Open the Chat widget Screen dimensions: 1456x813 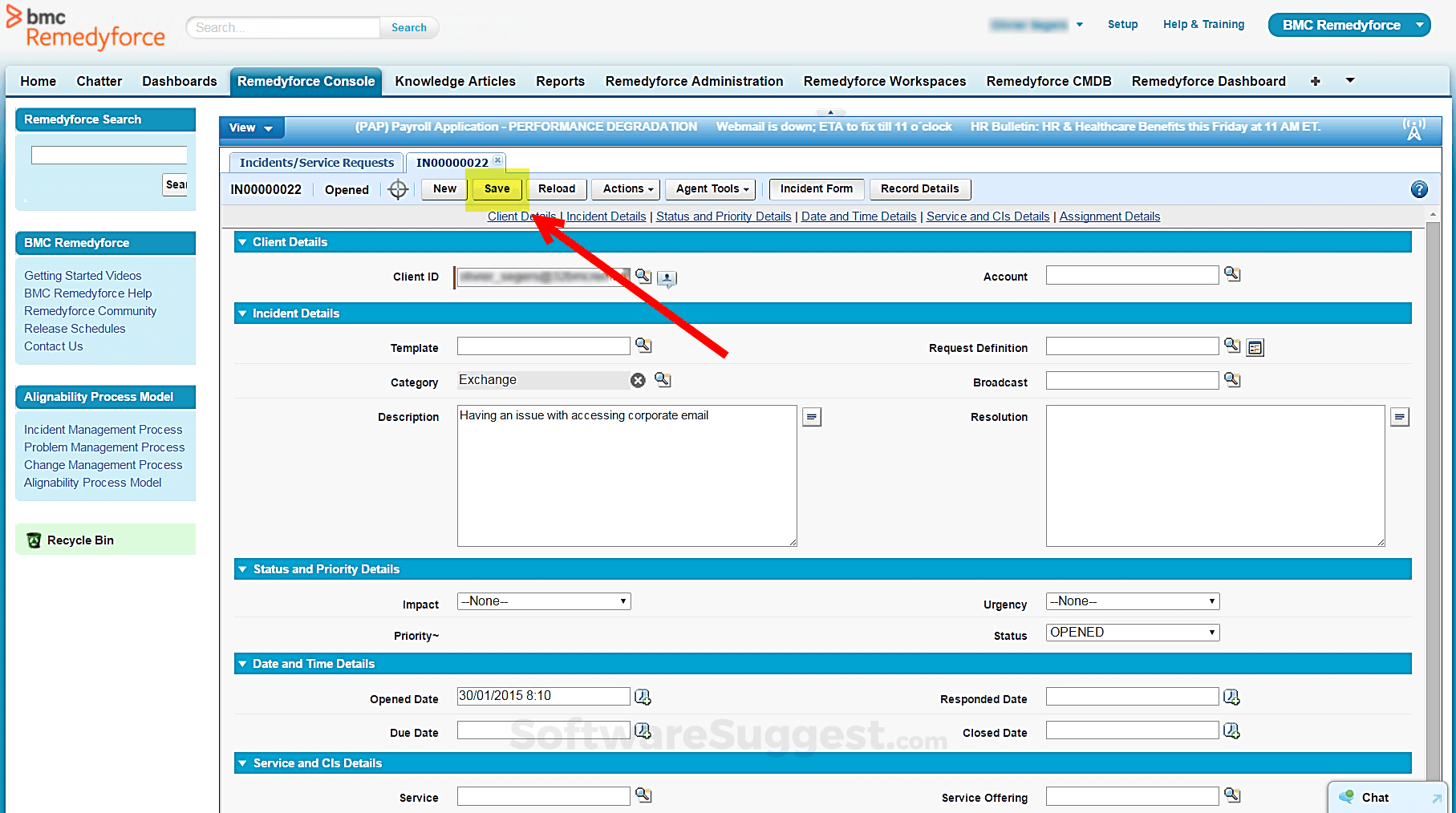click(x=1375, y=797)
